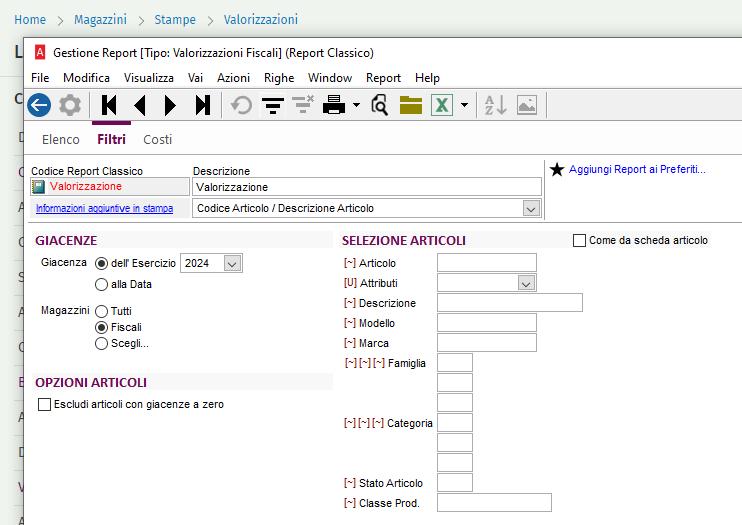Open the Azioni menu
The width and height of the screenshot is (742, 525).
(233, 78)
